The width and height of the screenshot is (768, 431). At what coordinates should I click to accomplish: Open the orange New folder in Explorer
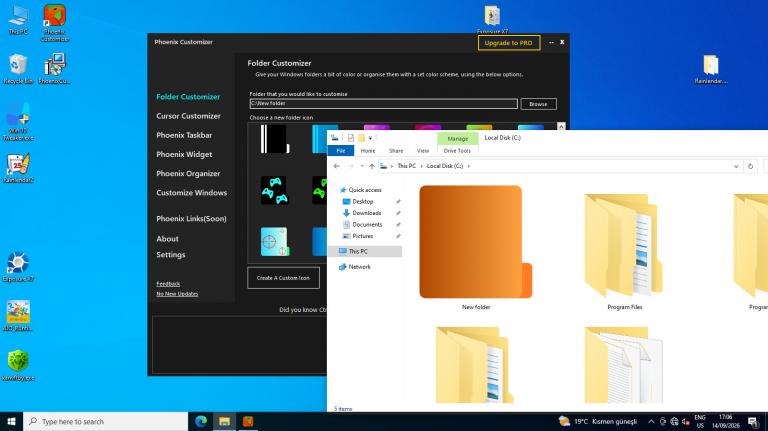coord(476,247)
